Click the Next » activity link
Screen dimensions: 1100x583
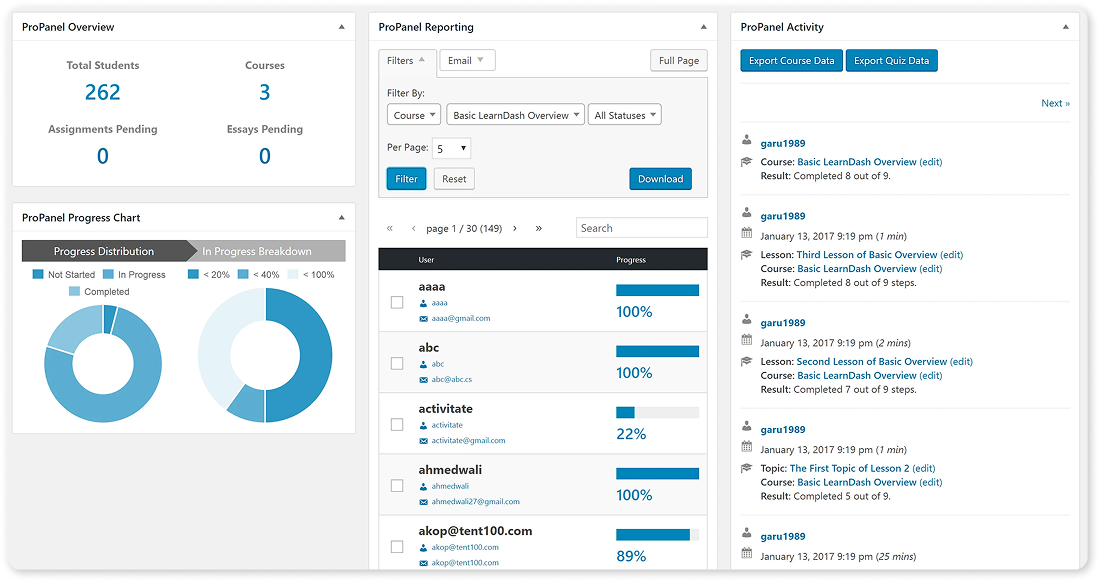[1055, 103]
